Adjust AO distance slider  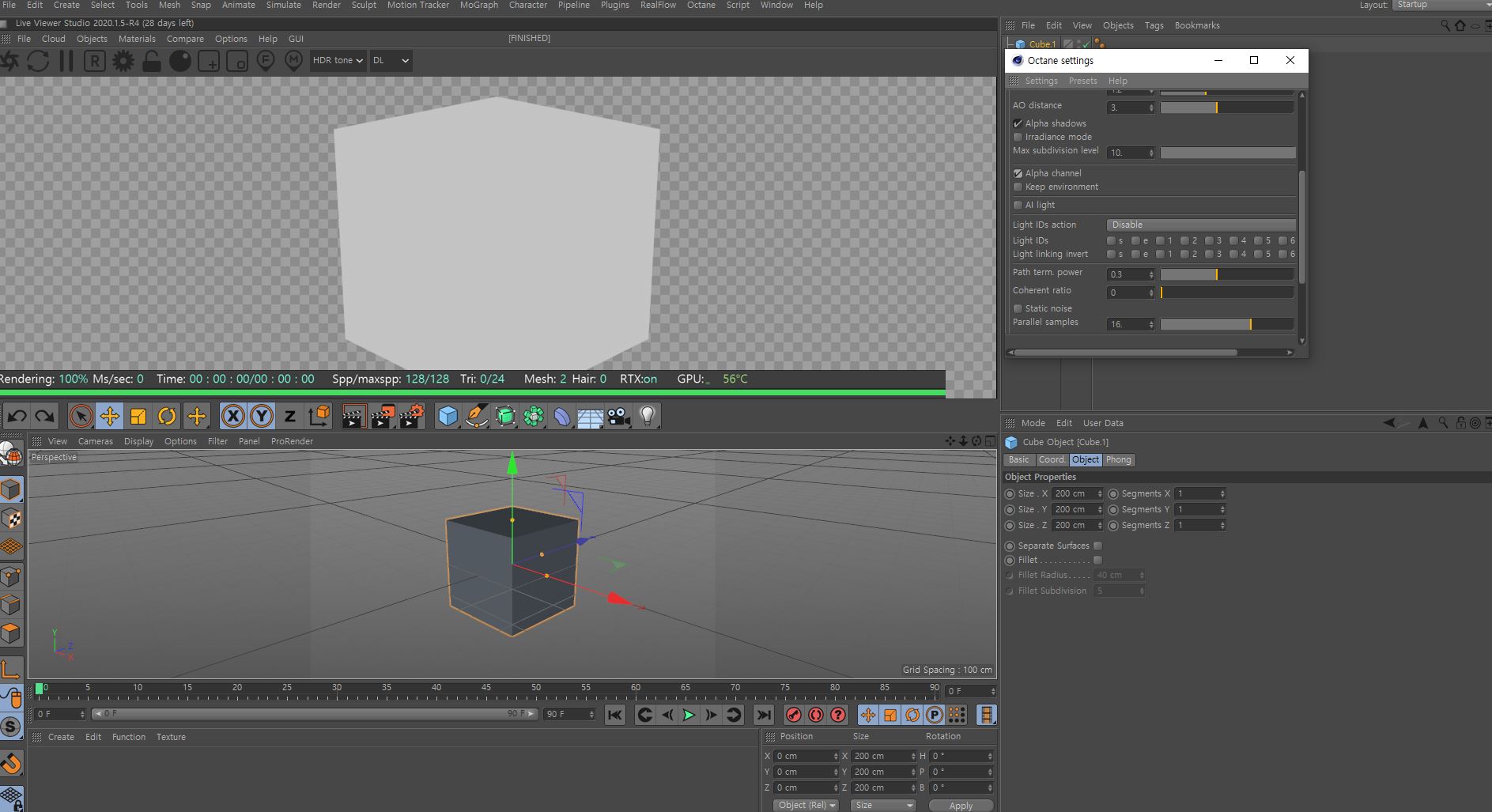(x=1227, y=108)
